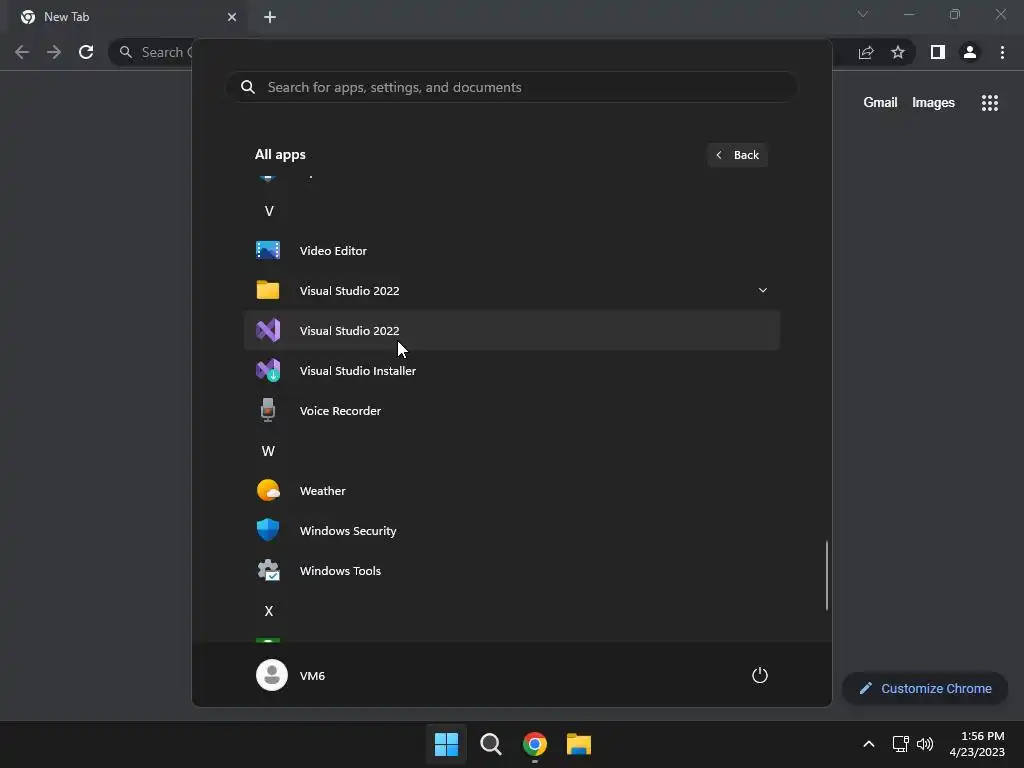Screen dimensions: 1024x768
Task: Open the Visual Studio Installer icon
Action: point(268,370)
